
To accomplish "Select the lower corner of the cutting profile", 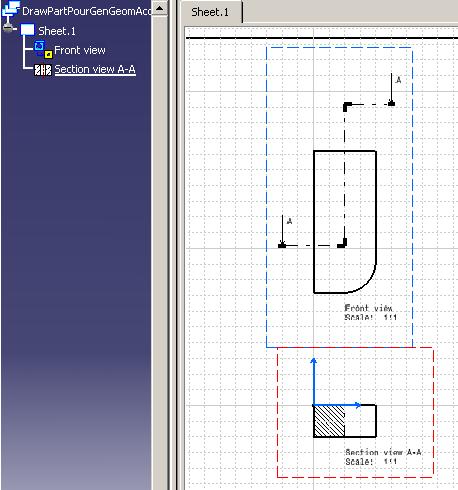I will [342, 243].
